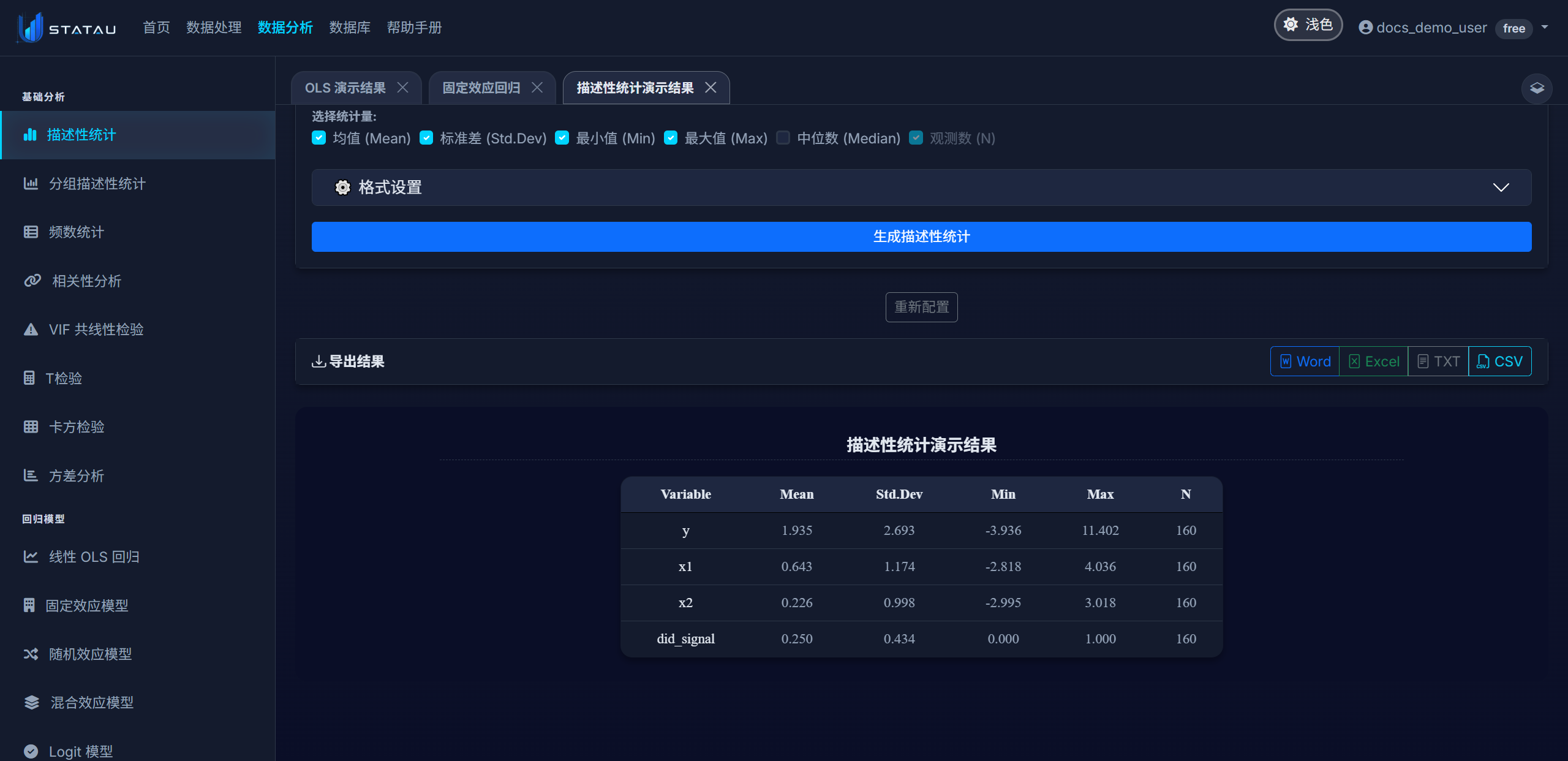
Task: Click the stacked layers icon for 混合效应模型
Action: (x=32, y=702)
